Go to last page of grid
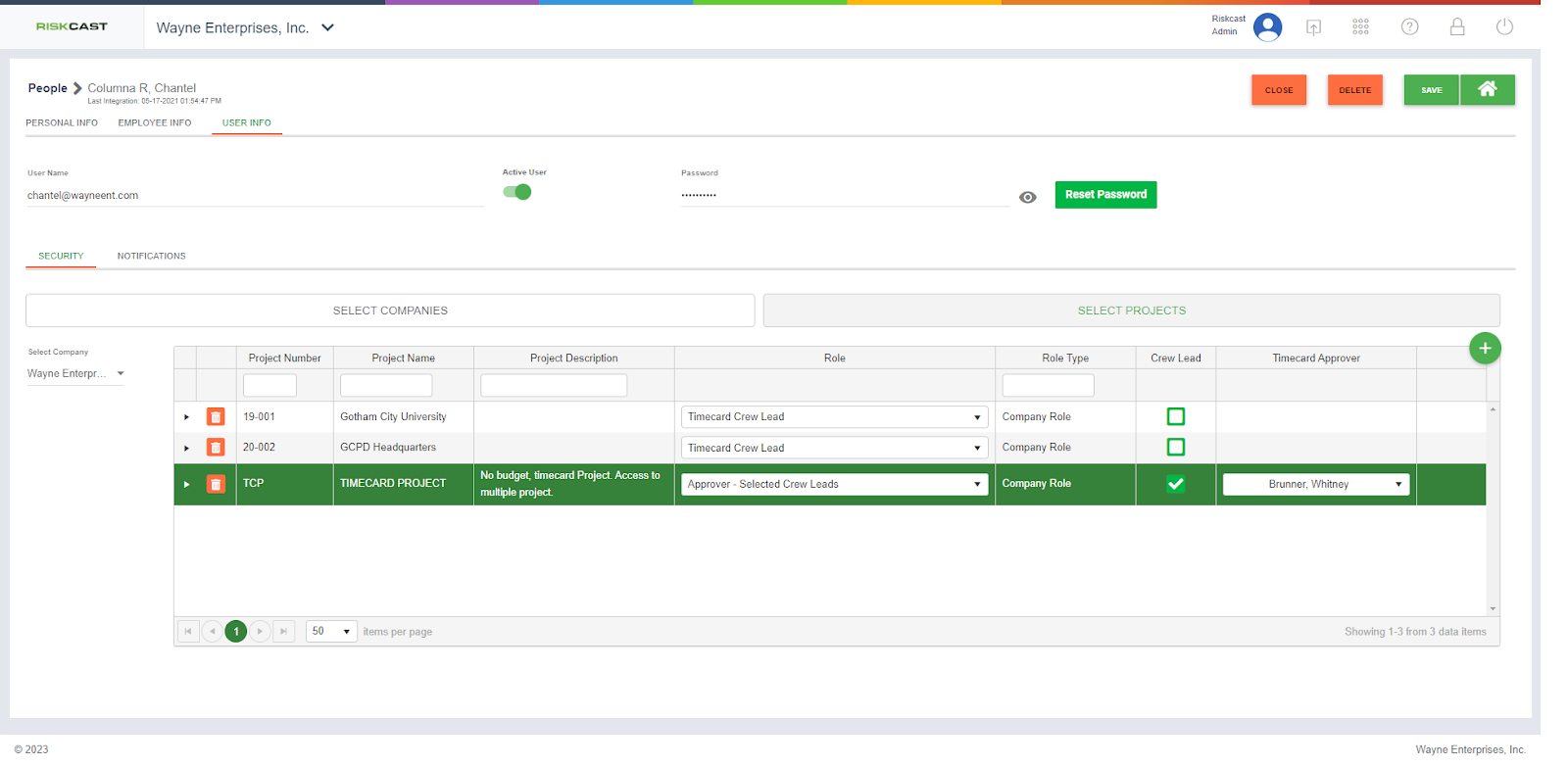The height and width of the screenshot is (766, 1568). pos(283,632)
